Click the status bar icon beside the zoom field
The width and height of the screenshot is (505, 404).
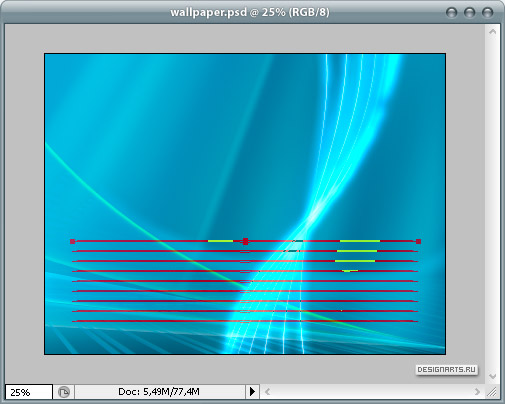click(x=64, y=392)
